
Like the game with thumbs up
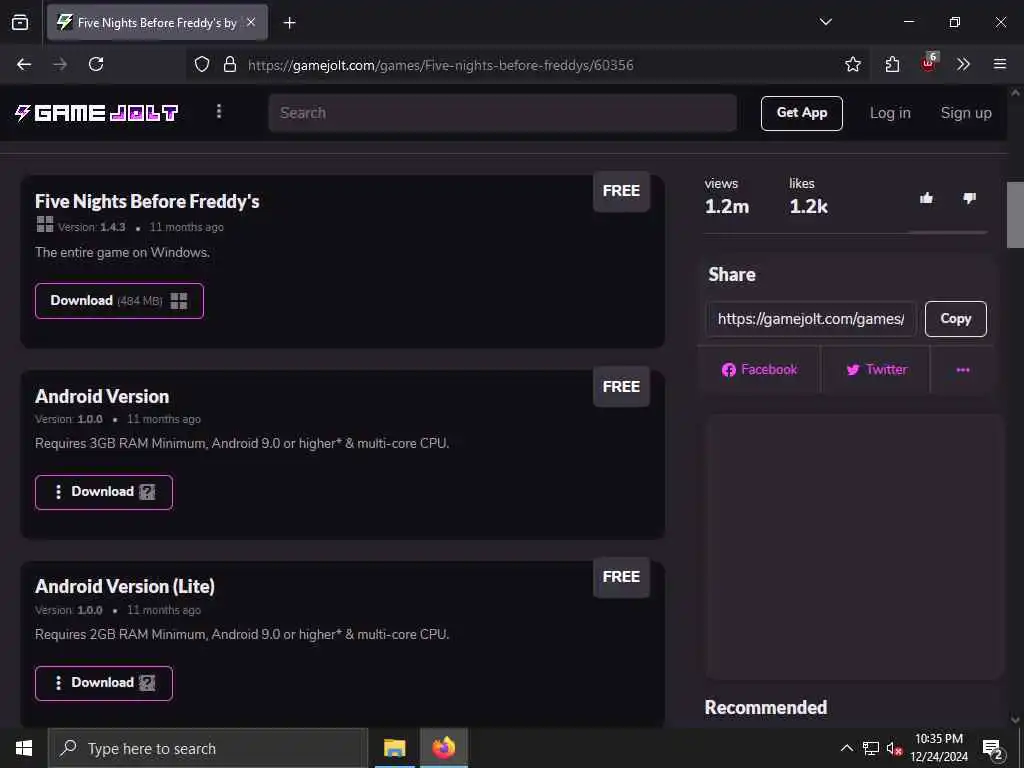point(926,198)
